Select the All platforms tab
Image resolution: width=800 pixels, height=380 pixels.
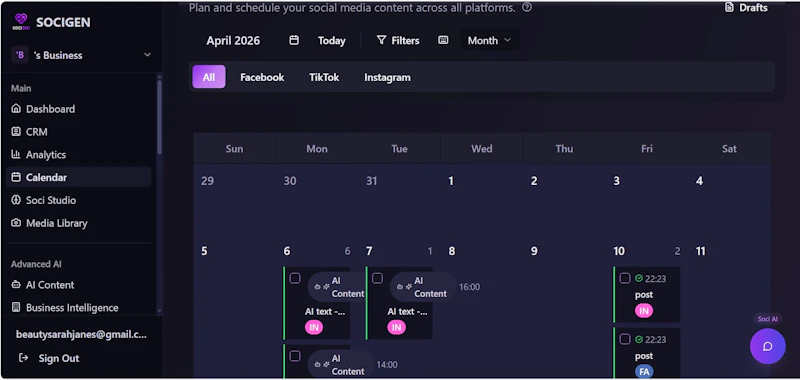click(209, 78)
